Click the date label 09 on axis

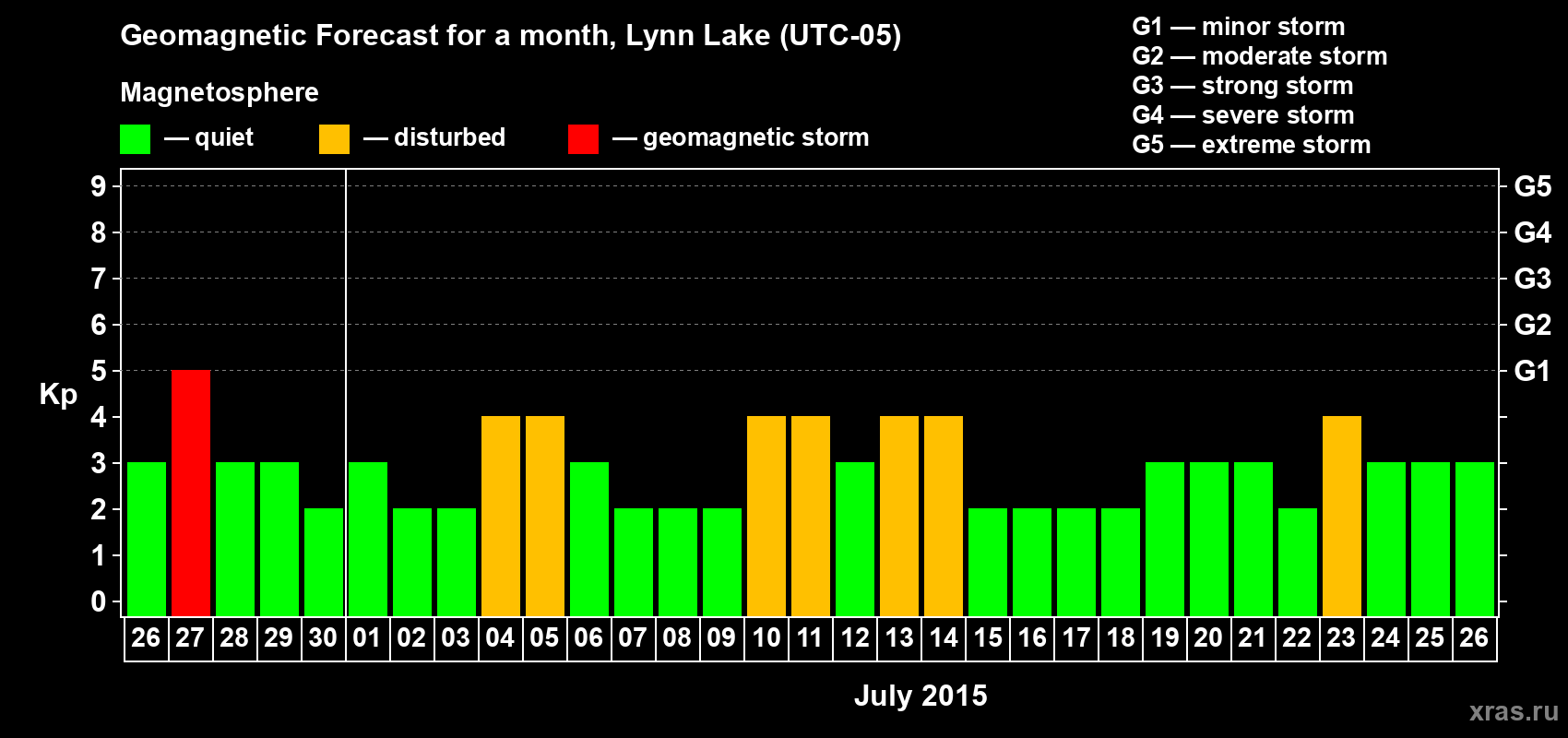coord(721,638)
